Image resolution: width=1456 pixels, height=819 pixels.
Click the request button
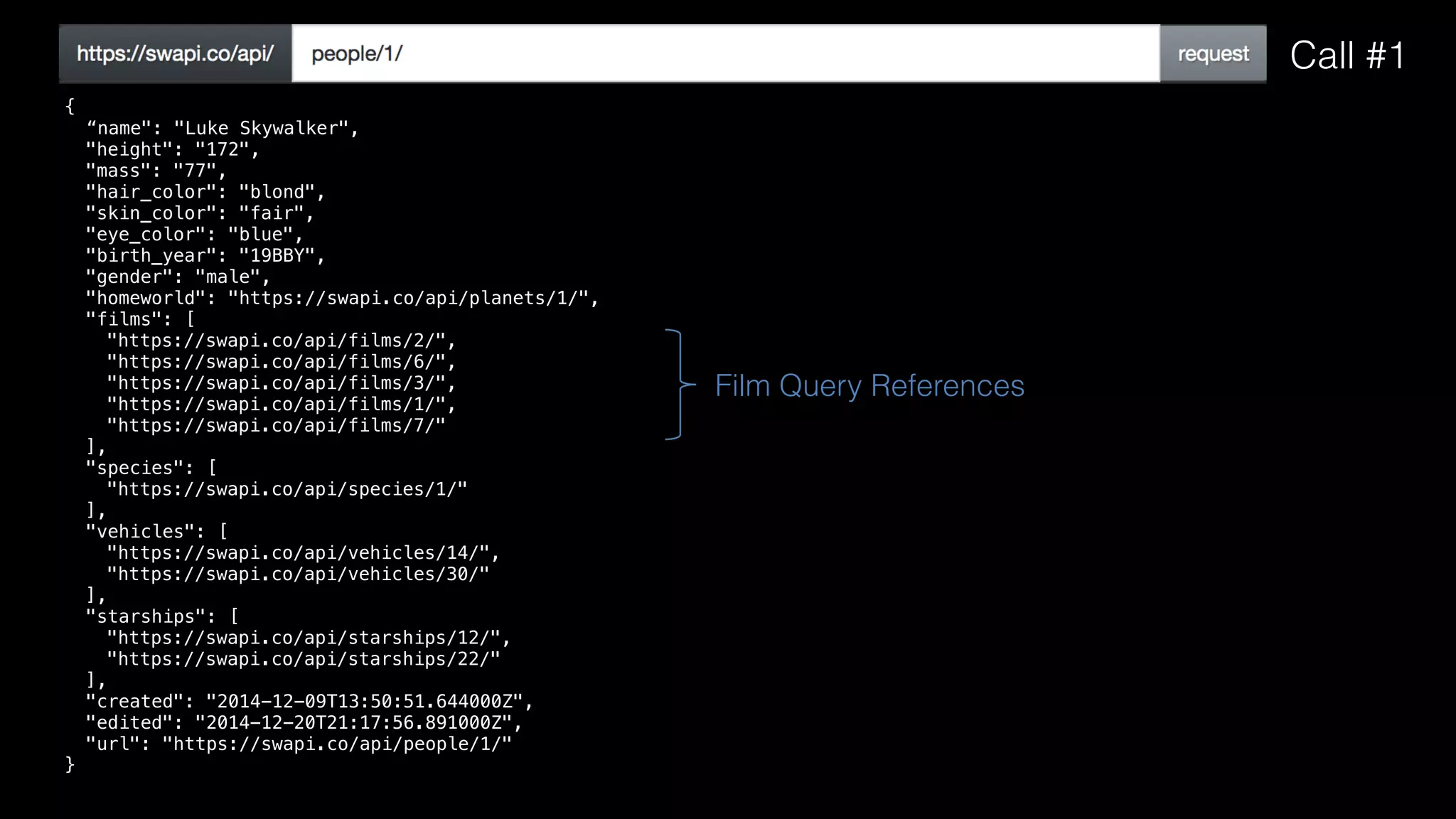pos(1213,54)
